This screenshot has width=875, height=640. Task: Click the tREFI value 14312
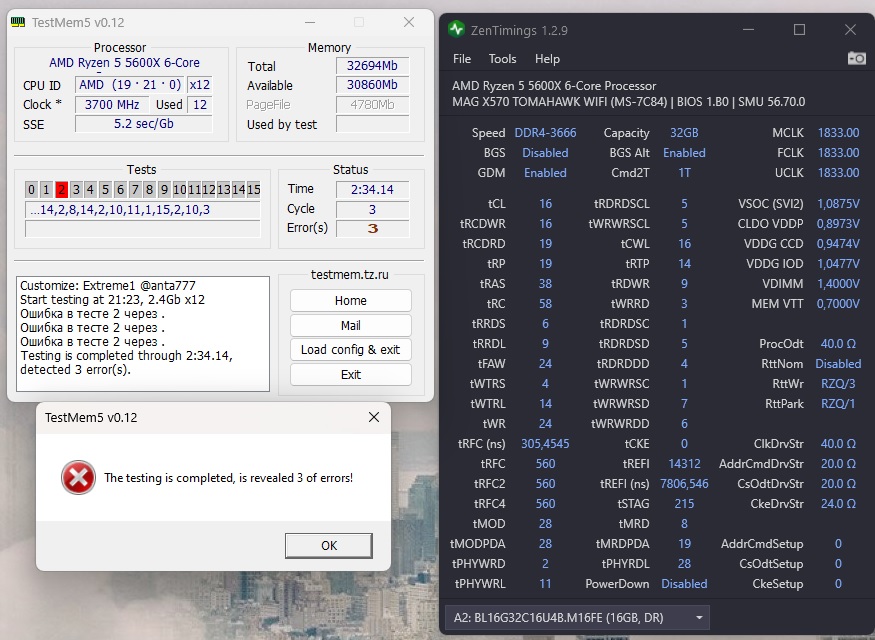[x=684, y=464]
